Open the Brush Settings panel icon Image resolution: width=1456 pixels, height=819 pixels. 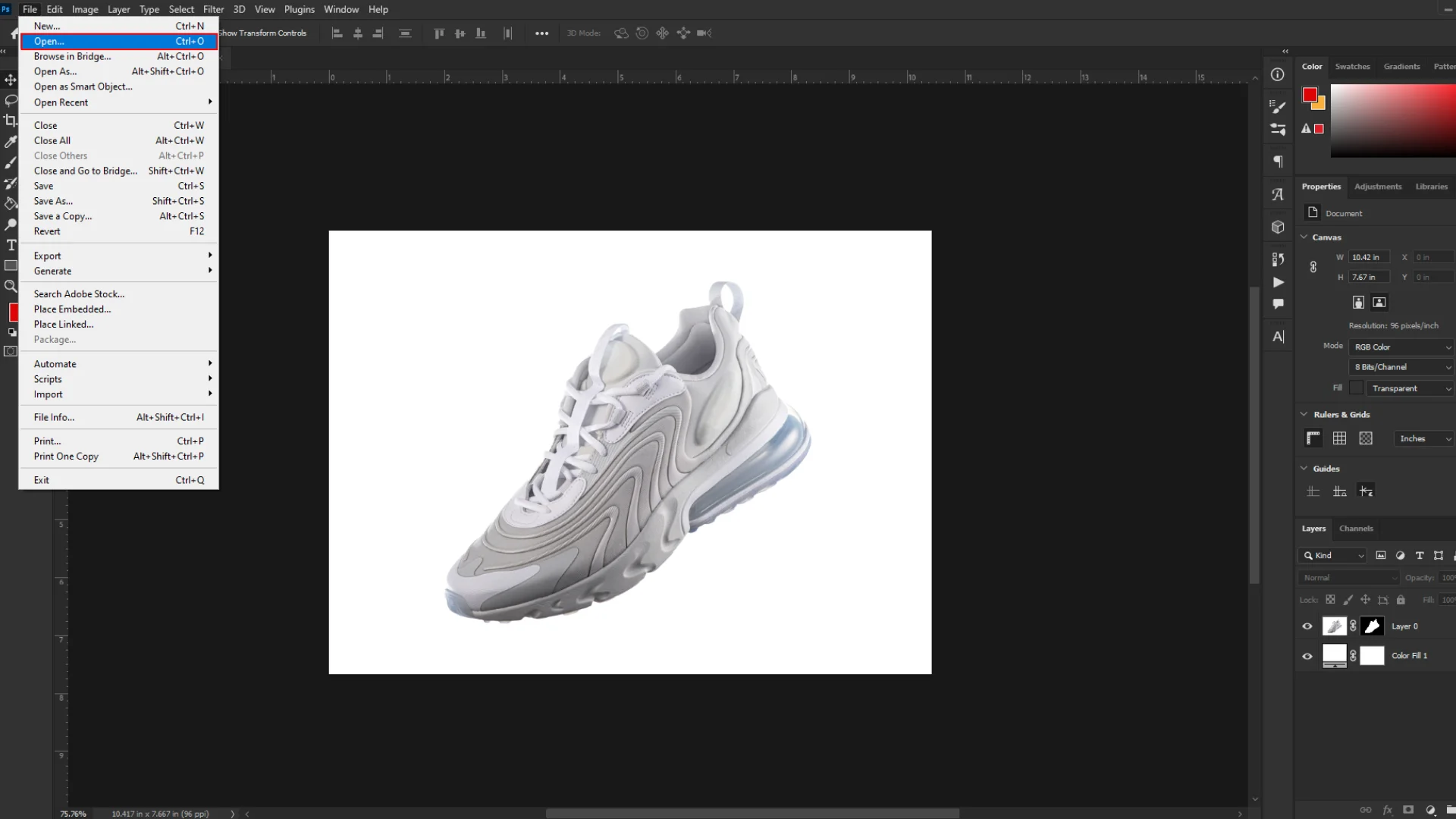click(x=1278, y=107)
